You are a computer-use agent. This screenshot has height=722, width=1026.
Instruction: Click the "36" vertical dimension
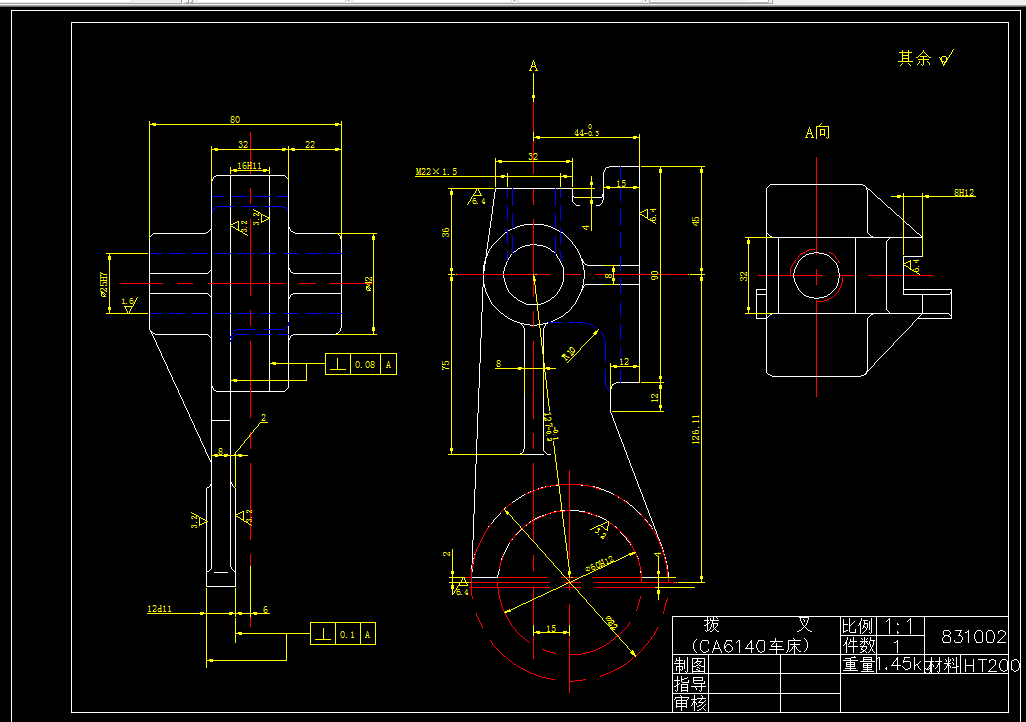pos(446,232)
